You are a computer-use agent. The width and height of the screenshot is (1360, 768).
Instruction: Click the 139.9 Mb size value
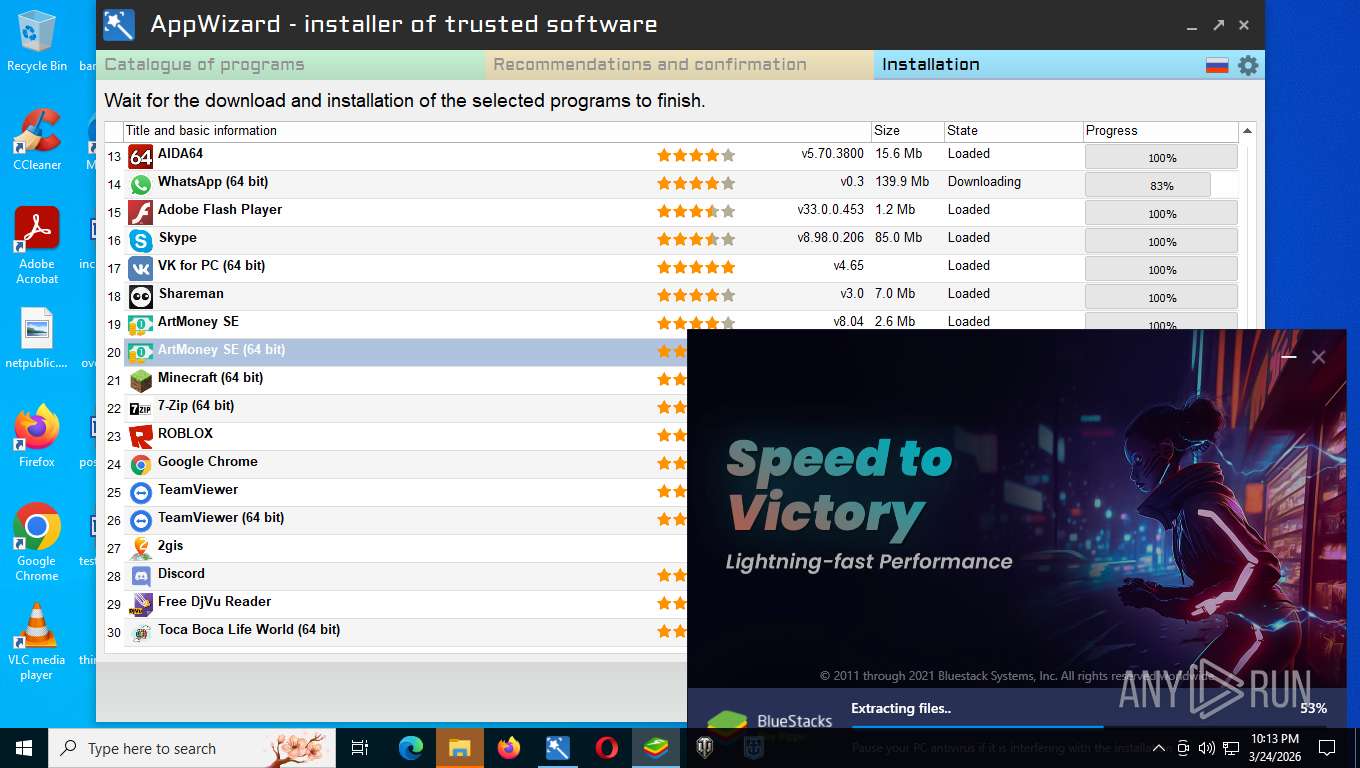902,182
